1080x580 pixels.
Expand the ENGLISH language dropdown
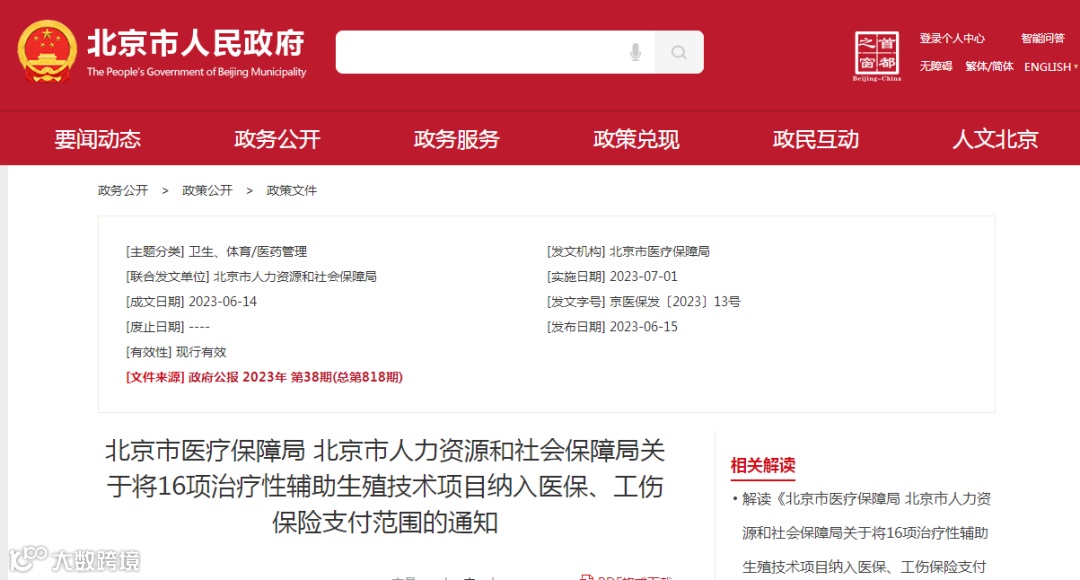(x=1050, y=67)
